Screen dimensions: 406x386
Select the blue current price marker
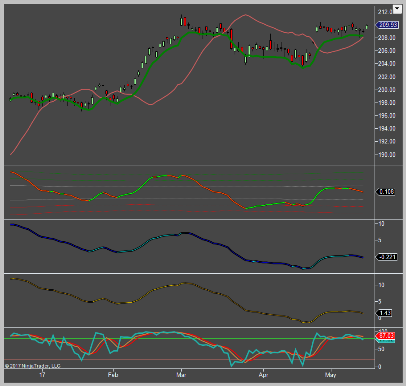point(387,25)
